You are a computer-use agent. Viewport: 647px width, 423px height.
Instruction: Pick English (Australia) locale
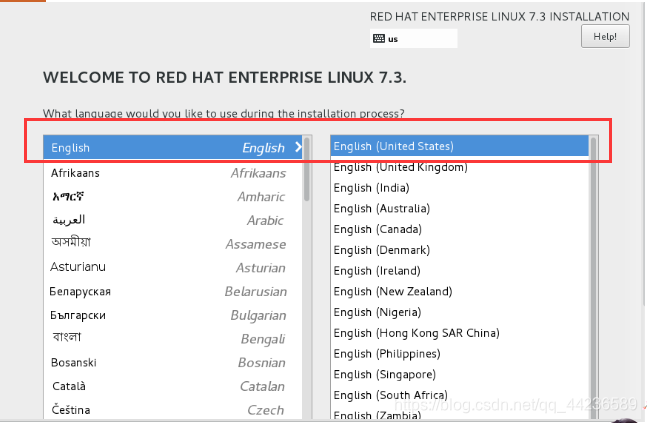coord(460,208)
